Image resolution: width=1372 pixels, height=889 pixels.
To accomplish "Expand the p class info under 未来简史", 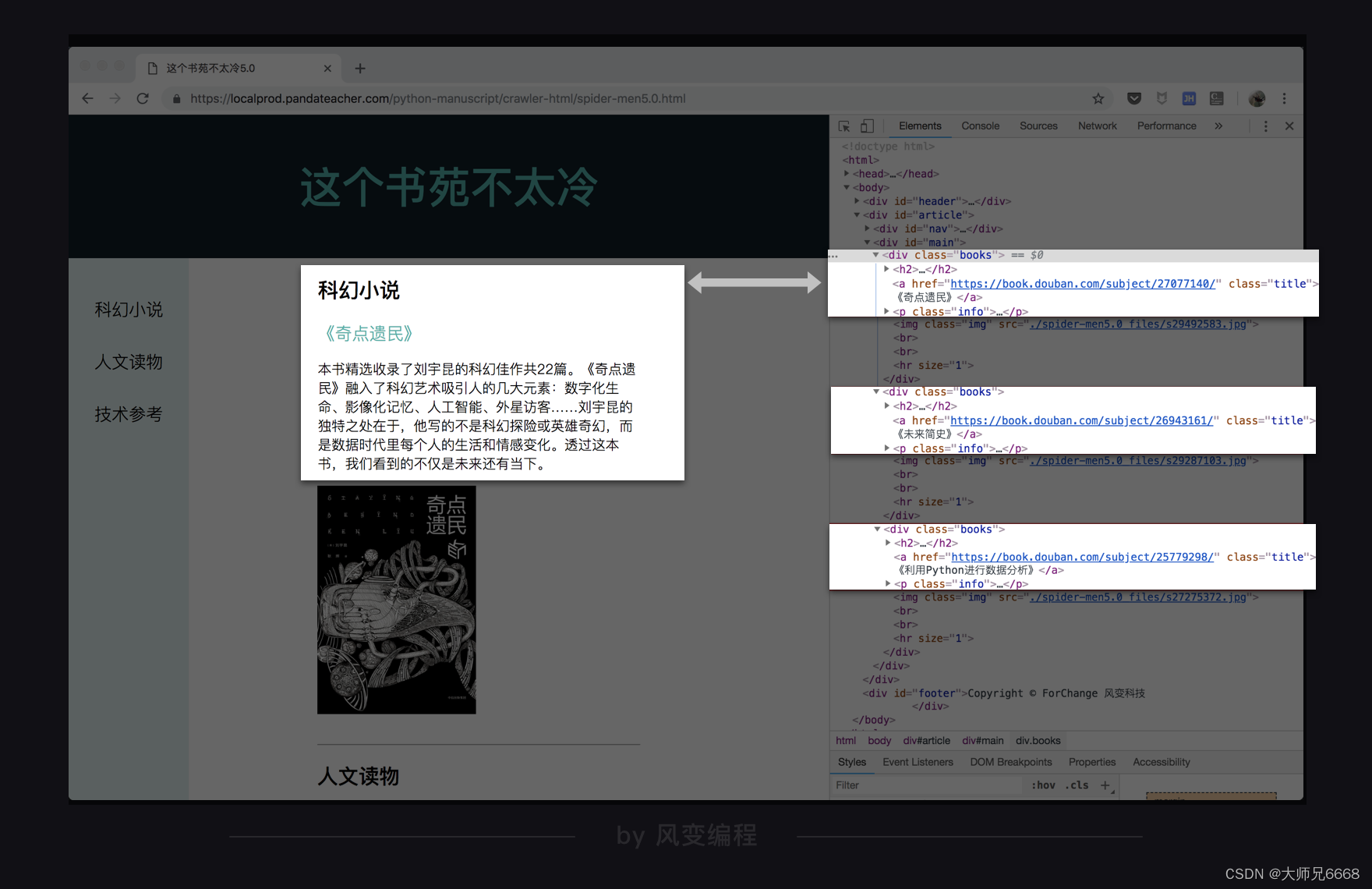I will [x=887, y=448].
